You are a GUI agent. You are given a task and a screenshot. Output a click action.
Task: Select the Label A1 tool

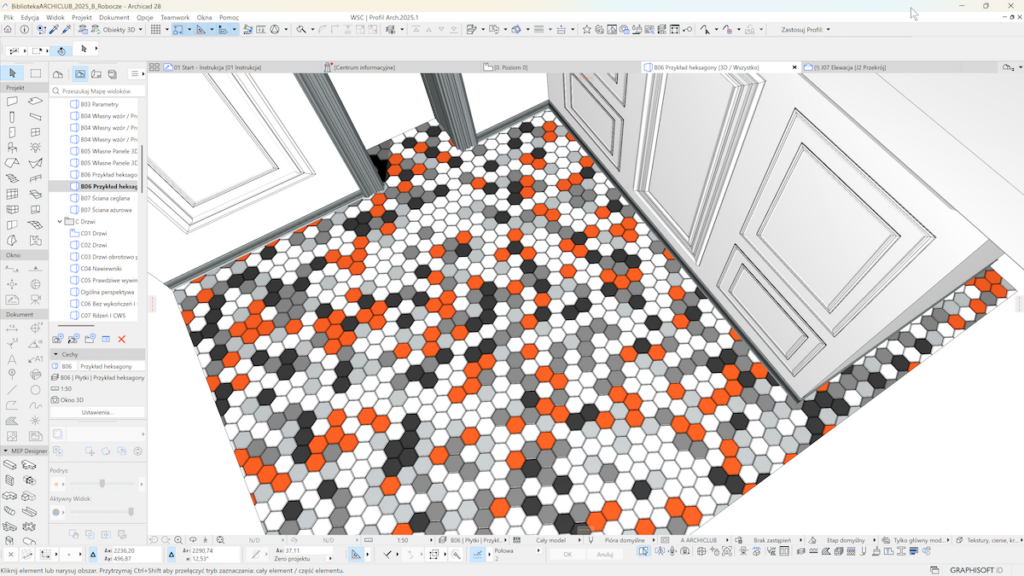(35, 359)
